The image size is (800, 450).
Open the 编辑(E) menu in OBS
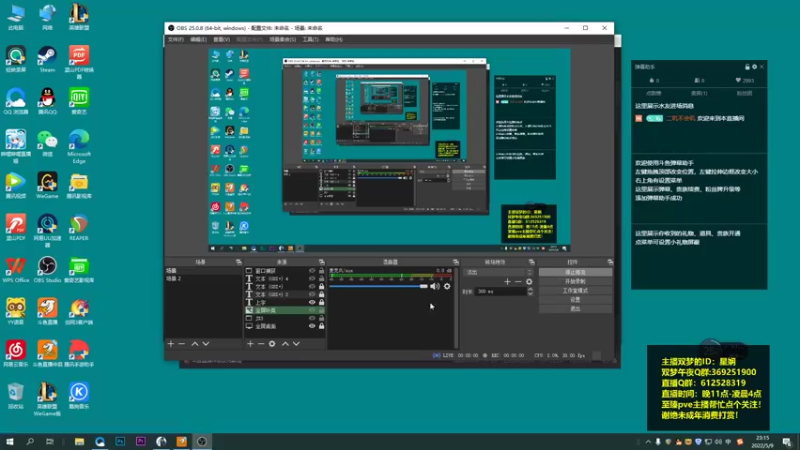coord(198,39)
